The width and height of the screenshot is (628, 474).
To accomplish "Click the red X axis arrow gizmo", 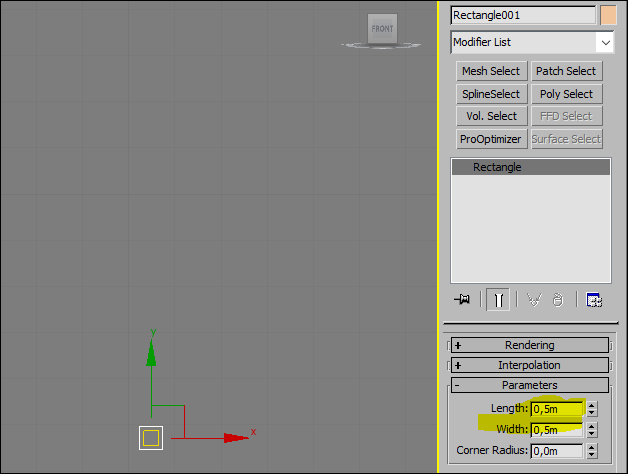I will click(x=236, y=438).
